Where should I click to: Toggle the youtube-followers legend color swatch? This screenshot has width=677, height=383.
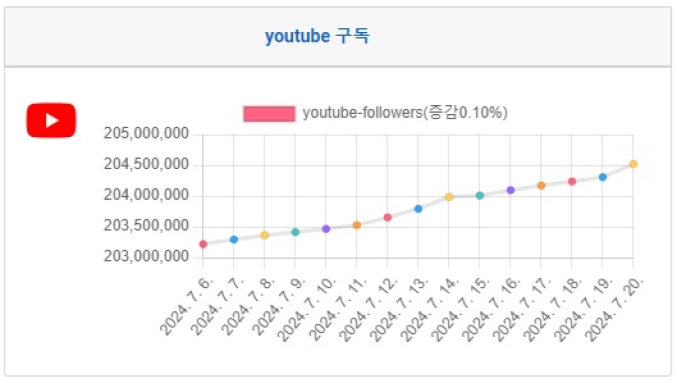point(269,114)
